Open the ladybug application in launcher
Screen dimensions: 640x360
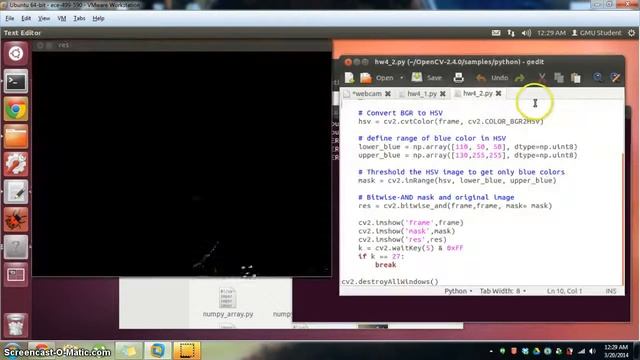coord(16,220)
